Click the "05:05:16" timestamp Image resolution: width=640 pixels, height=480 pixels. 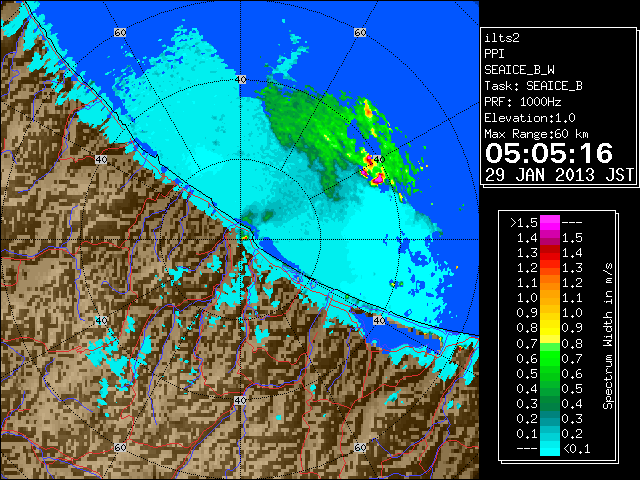point(549,153)
